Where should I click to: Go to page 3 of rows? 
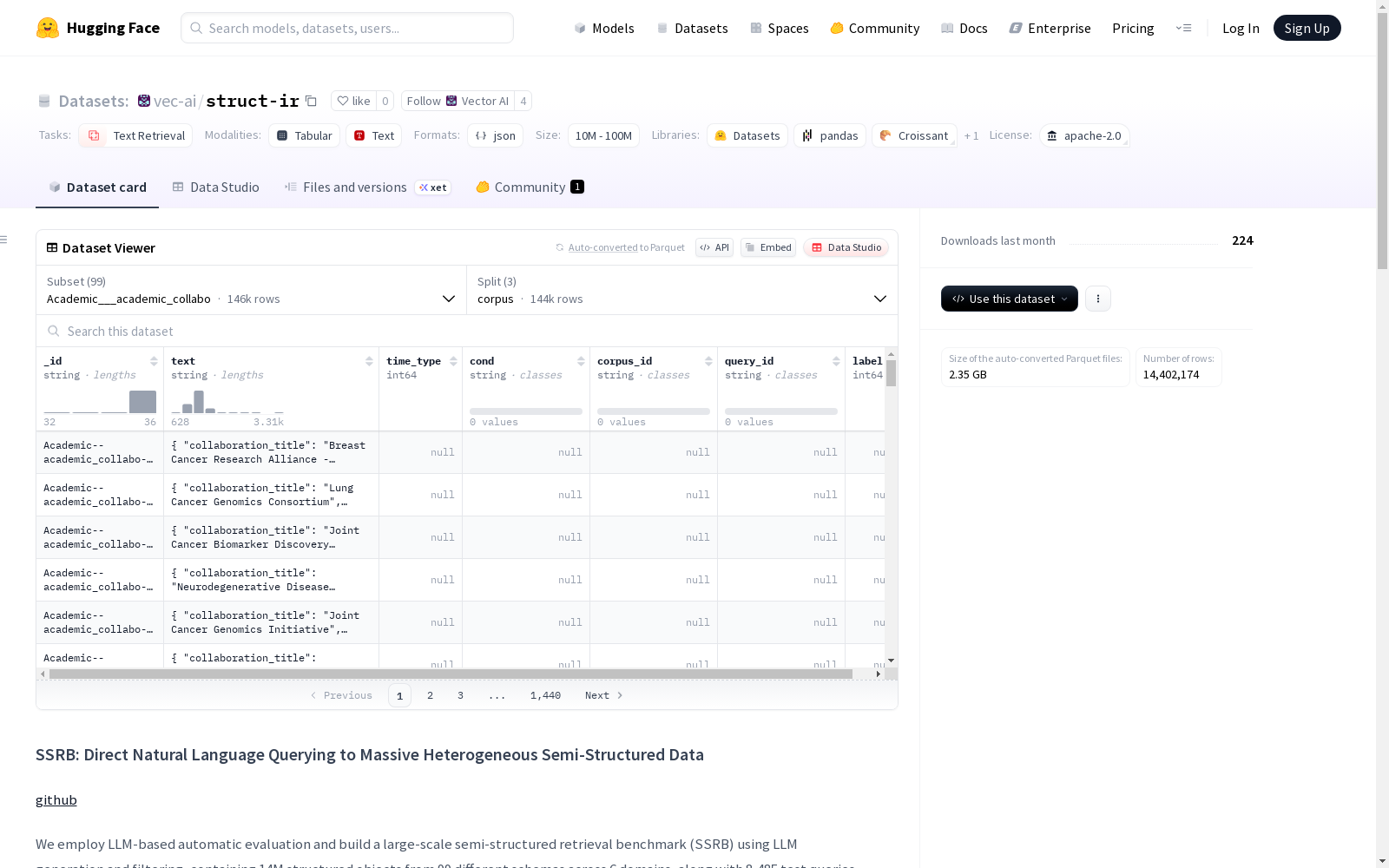pyautogui.click(x=460, y=695)
